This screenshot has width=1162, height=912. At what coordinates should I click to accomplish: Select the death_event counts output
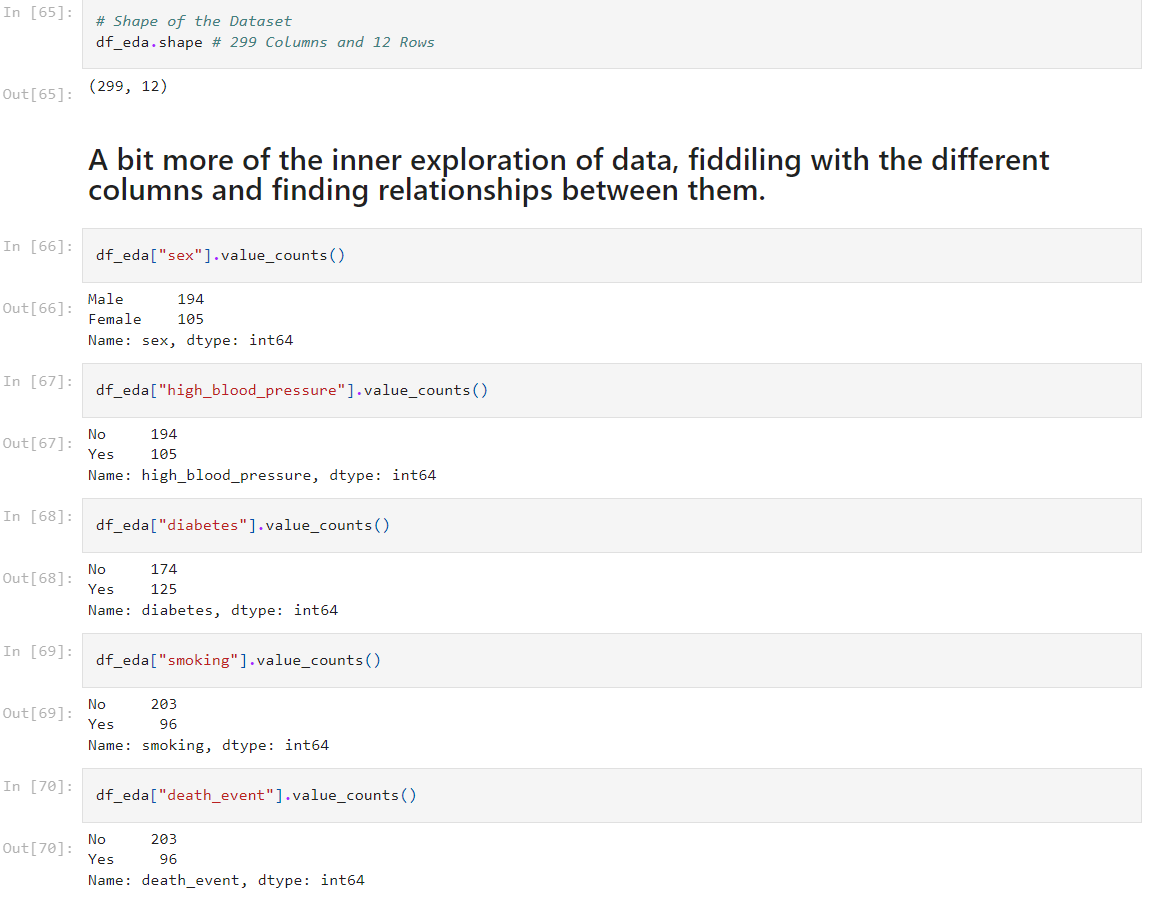pos(226,859)
